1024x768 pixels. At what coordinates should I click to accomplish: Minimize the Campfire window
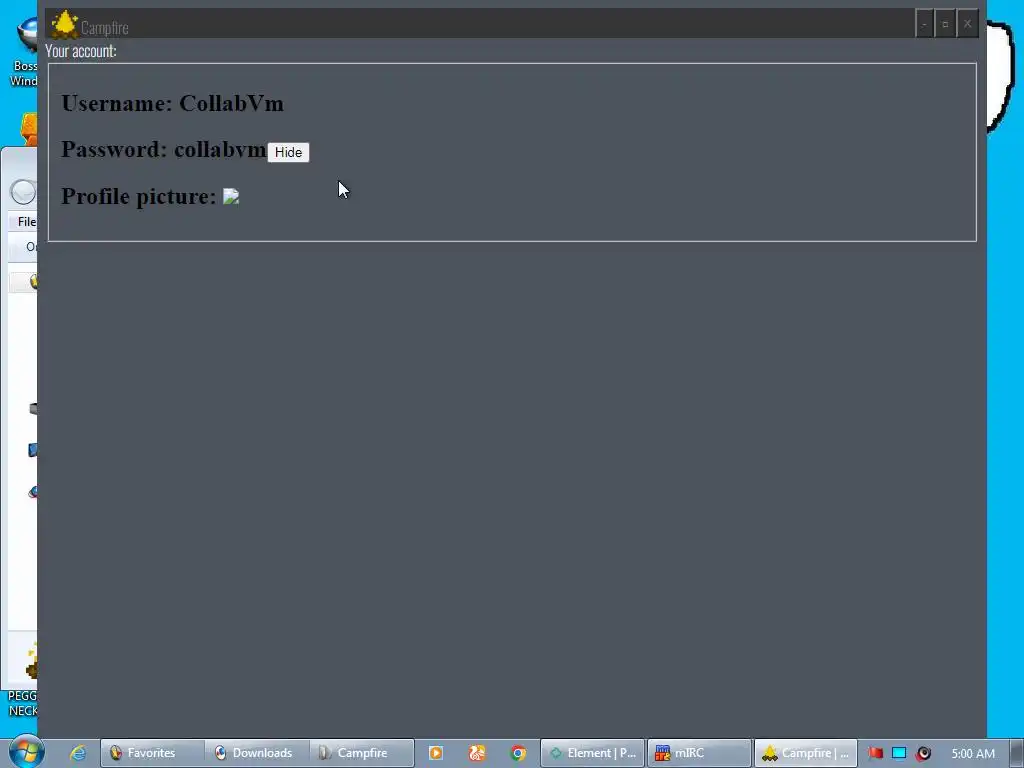pyautogui.click(x=924, y=24)
